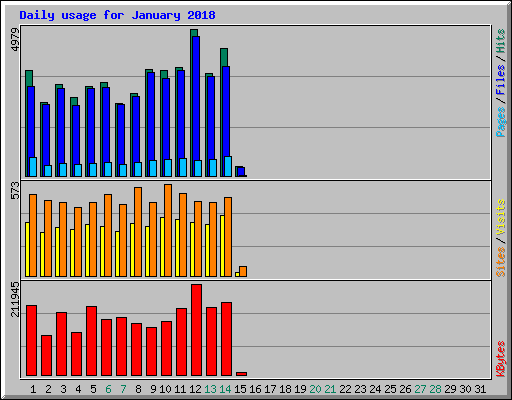Click the yellow Visits bar for day 10
Screen dimensions: 512x400
(162, 247)
